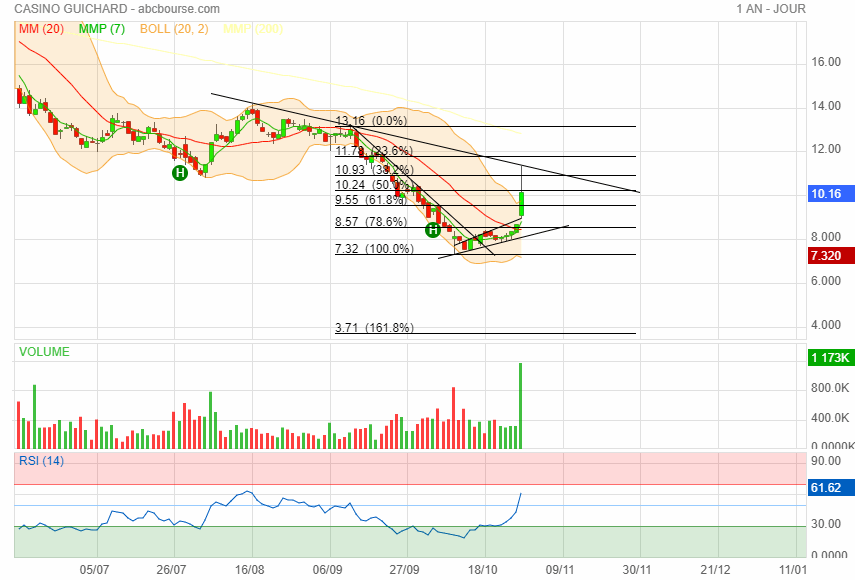
Task: Click the 7.32 (100.0%) Fibonacci label
Action: [375, 249]
